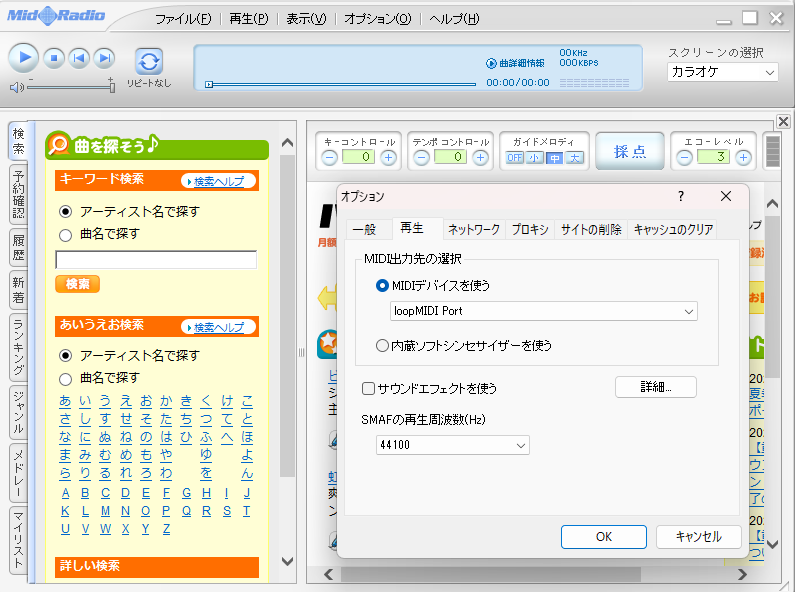Decrease tempo control with minus button
Image resolution: width=798 pixels, height=592 pixels.
coord(422,157)
